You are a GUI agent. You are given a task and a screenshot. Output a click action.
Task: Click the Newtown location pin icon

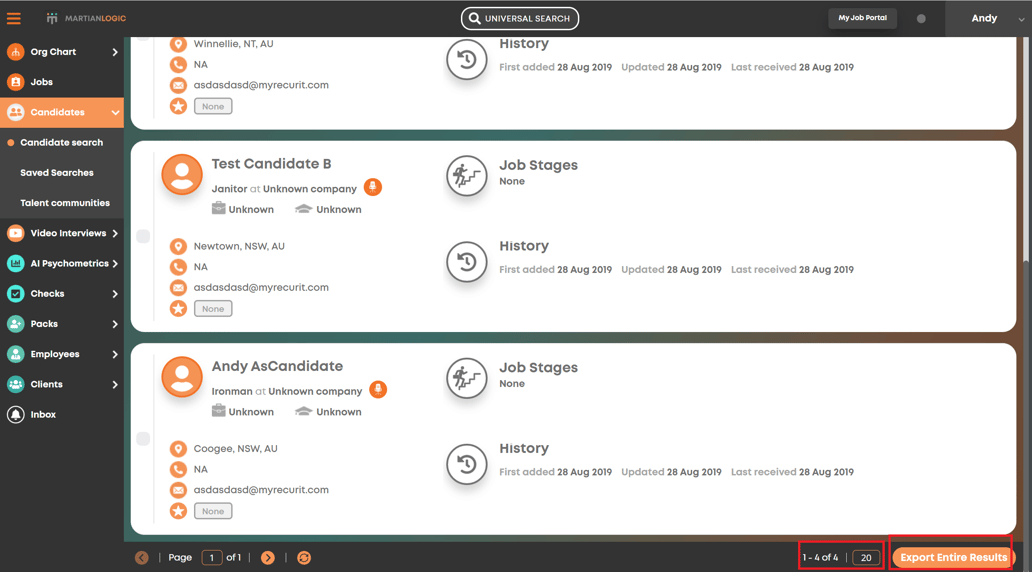coord(178,246)
